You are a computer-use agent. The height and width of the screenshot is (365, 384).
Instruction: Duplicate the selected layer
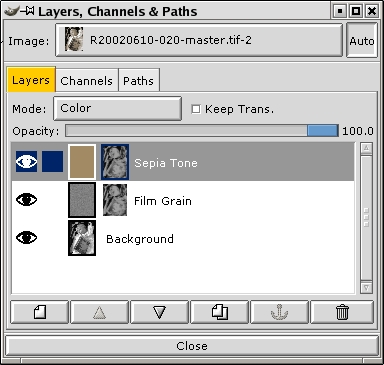[219, 312]
